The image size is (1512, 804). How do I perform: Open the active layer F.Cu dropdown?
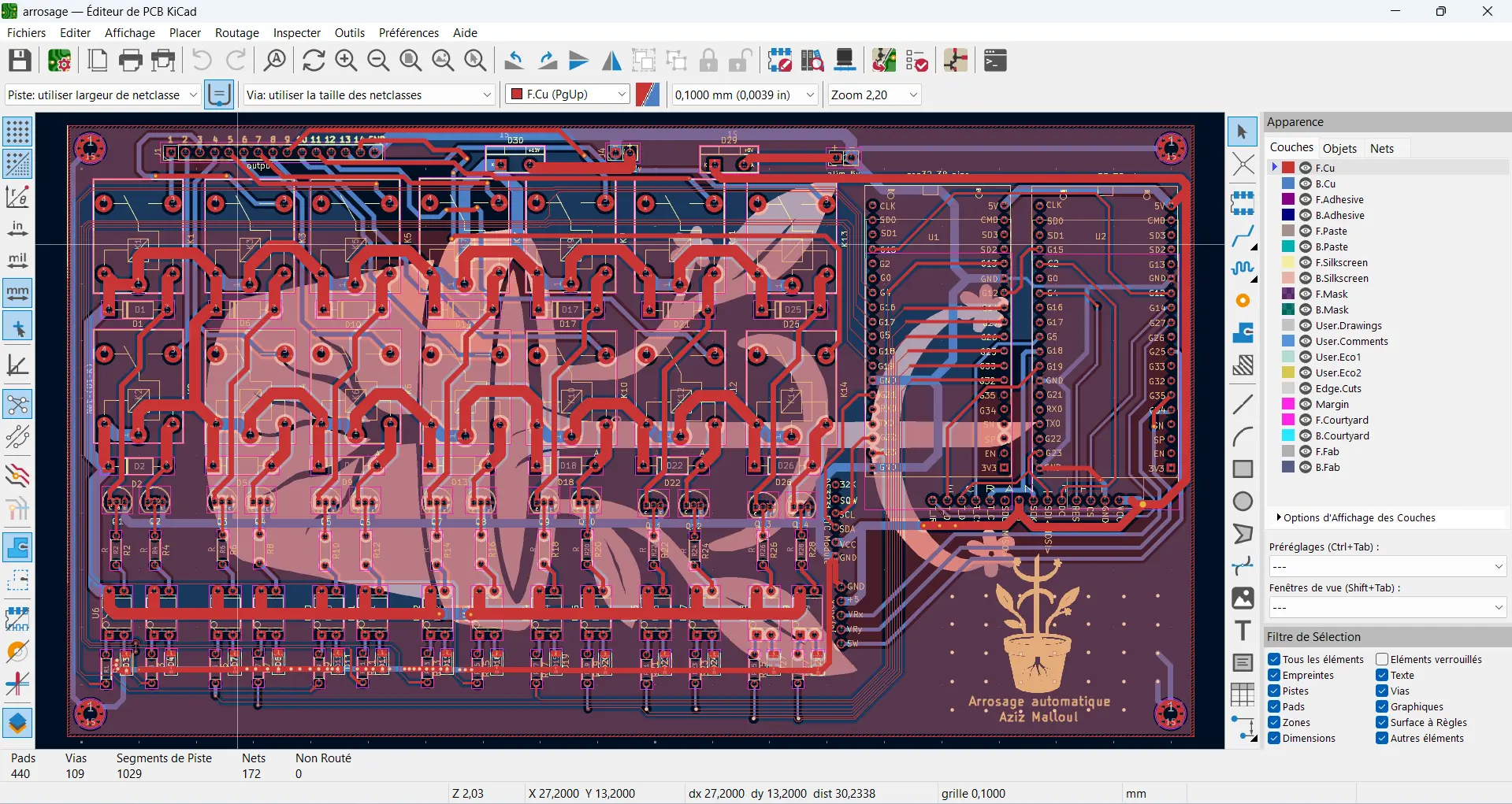(622, 94)
